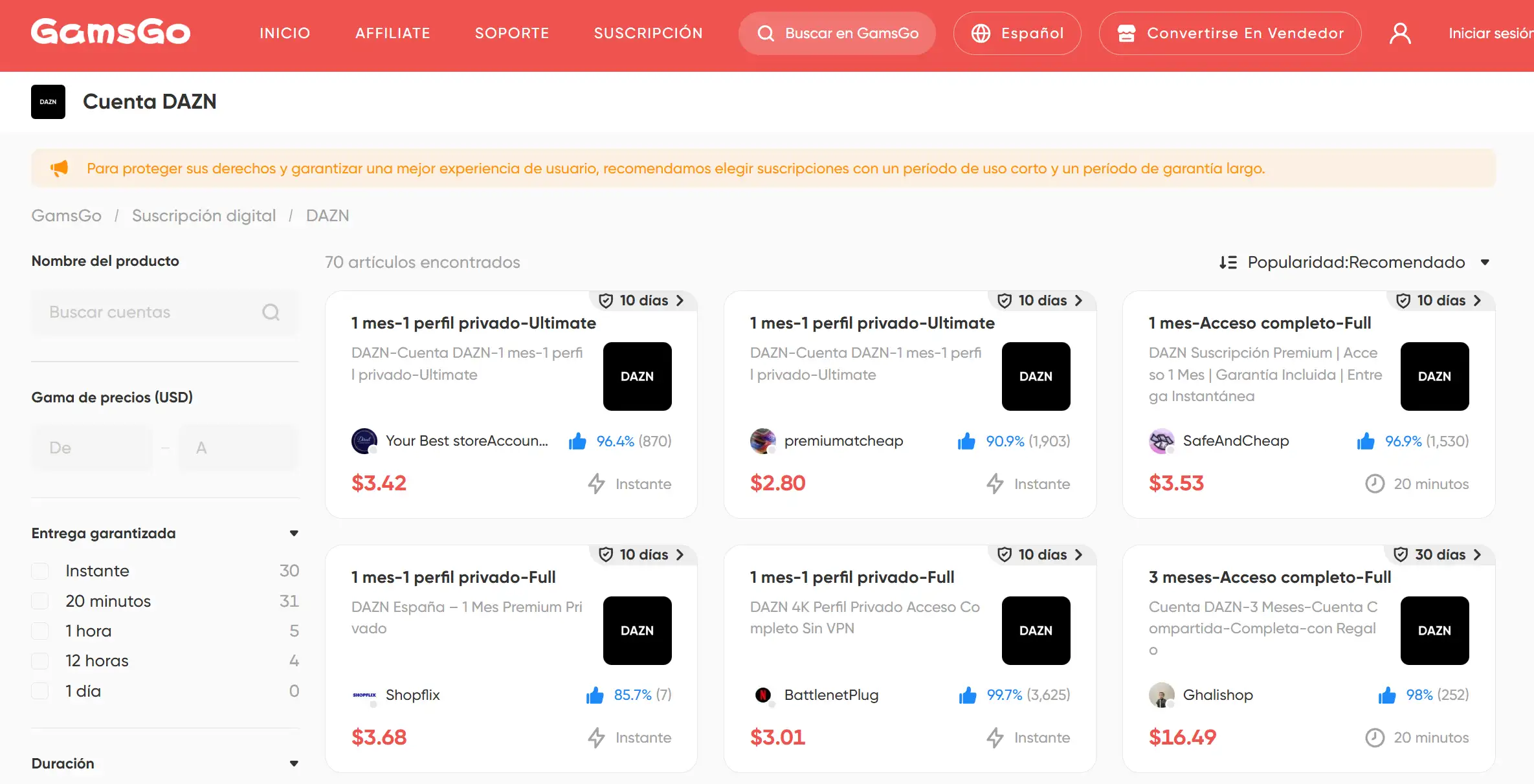This screenshot has height=784, width=1534.
Task: Click thumbs-up icon next to 96.9% rating
Action: click(x=1366, y=441)
